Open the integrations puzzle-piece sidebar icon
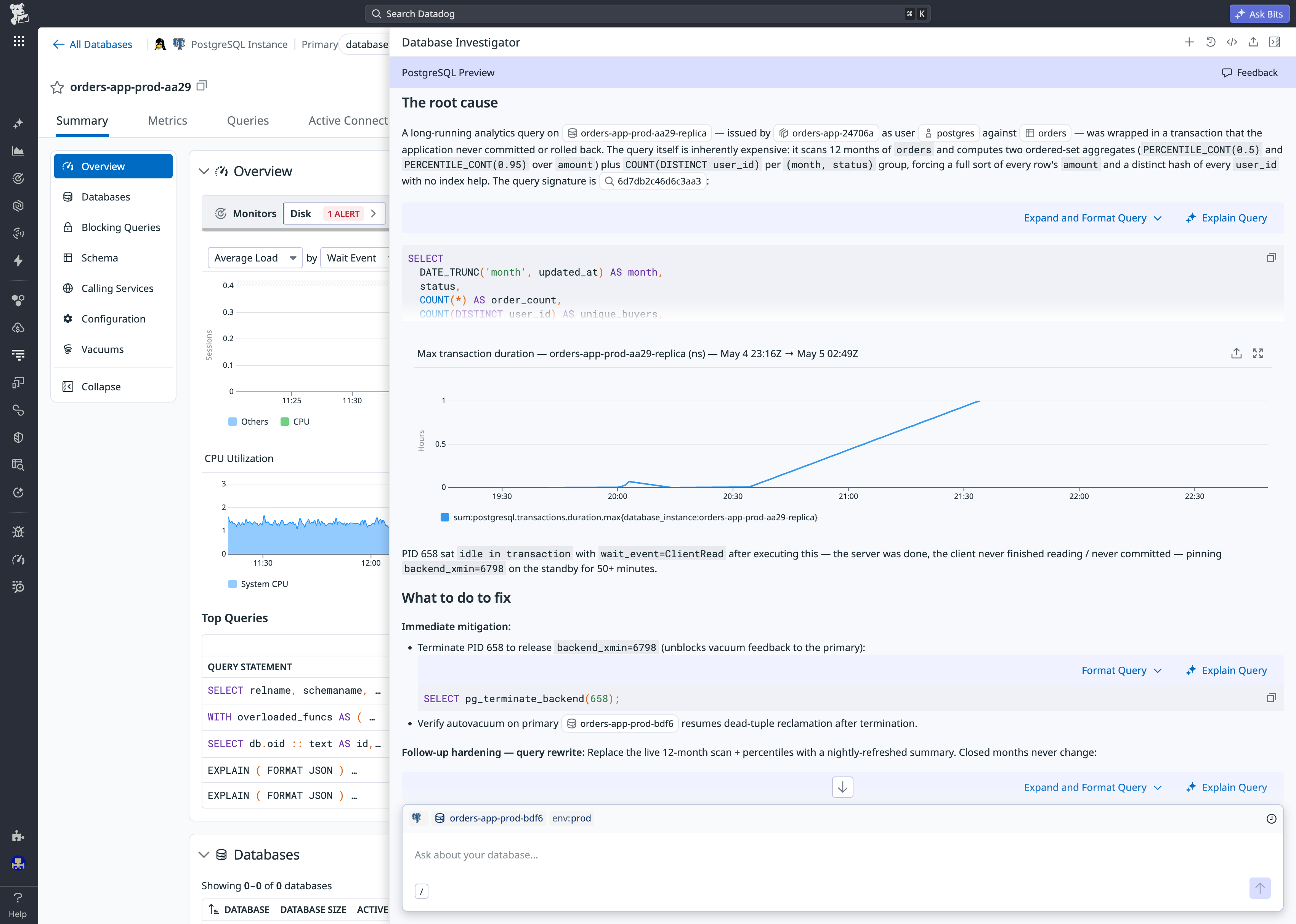Viewport: 1296px width, 924px height. tap(18, 836)
